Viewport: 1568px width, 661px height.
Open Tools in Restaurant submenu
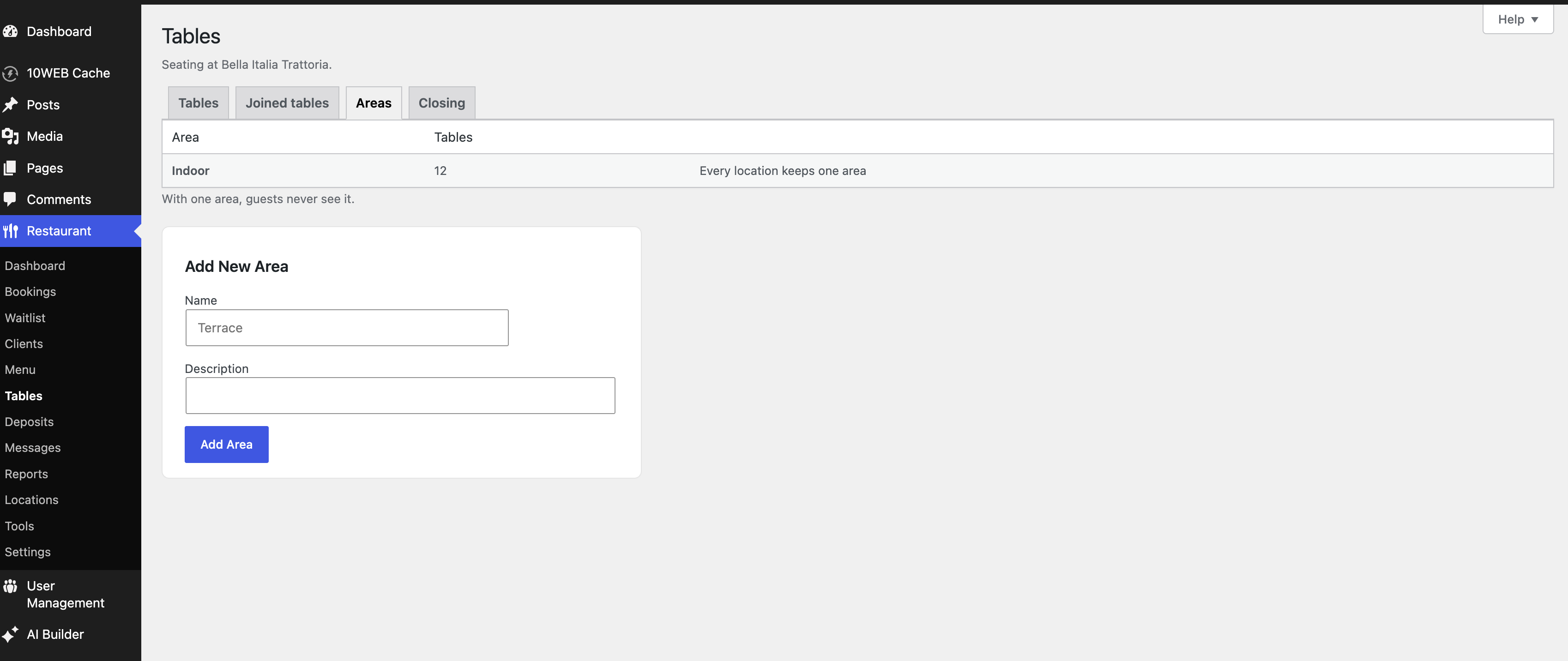click(19, 526)
